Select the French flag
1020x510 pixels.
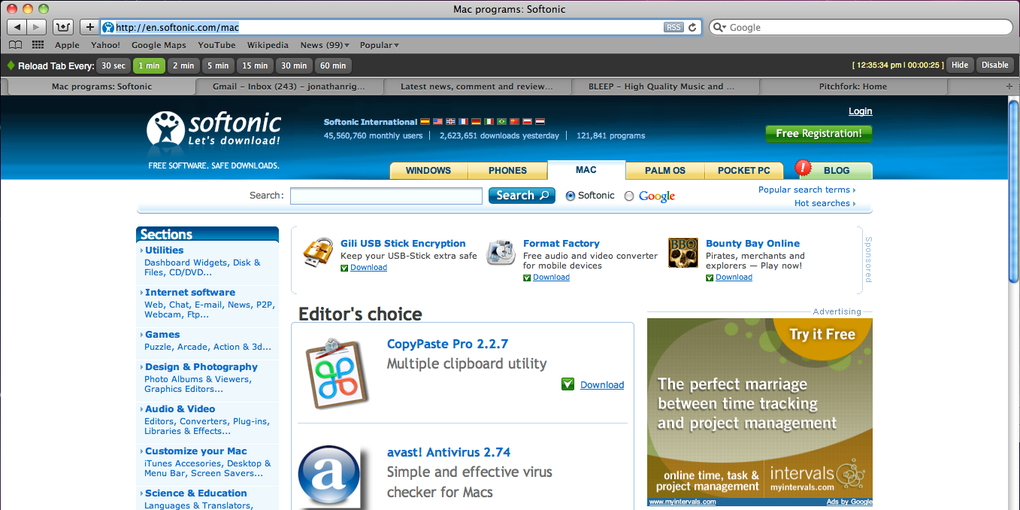point(463,122)
